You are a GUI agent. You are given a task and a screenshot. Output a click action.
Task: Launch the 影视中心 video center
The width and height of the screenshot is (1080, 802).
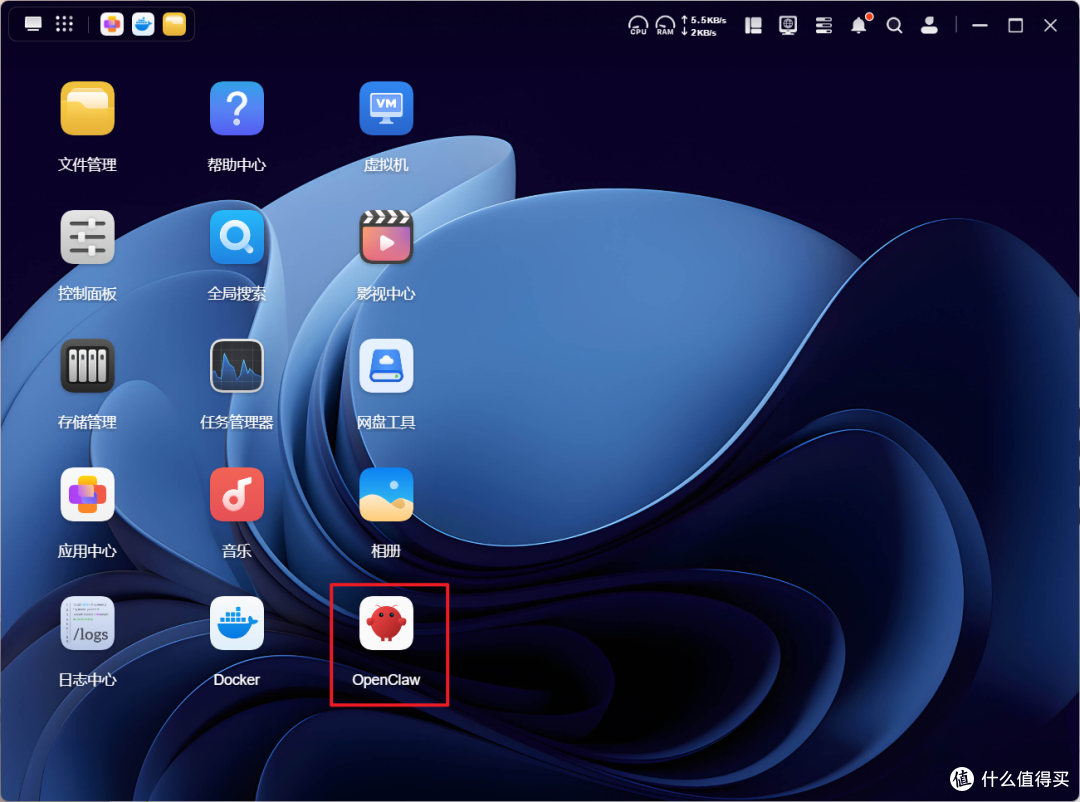pos(386,237)
